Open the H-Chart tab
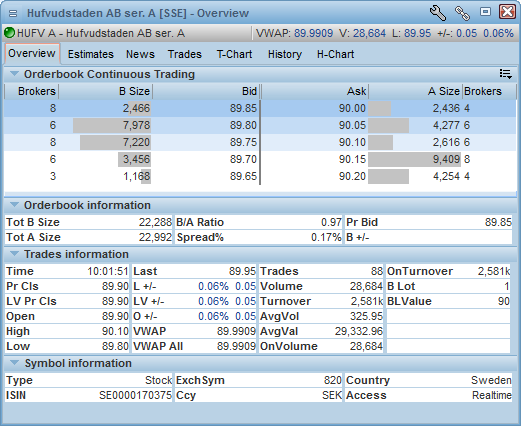 335,54
